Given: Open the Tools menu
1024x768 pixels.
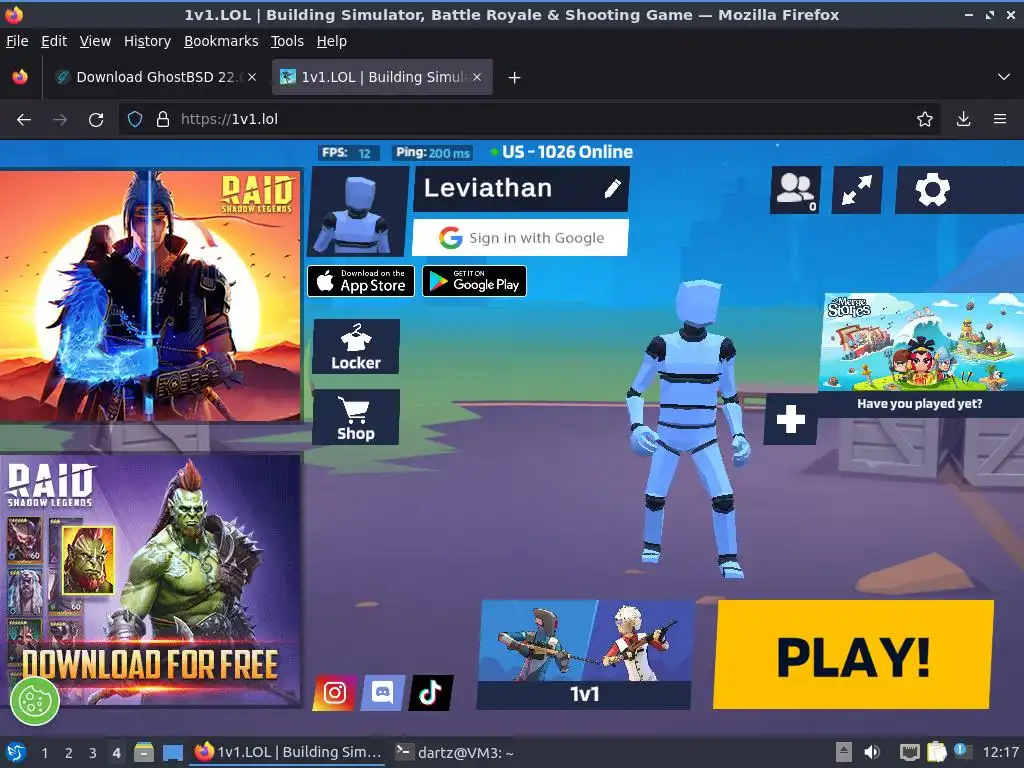Looking at the screenshot, I should (x=287, y=41).
